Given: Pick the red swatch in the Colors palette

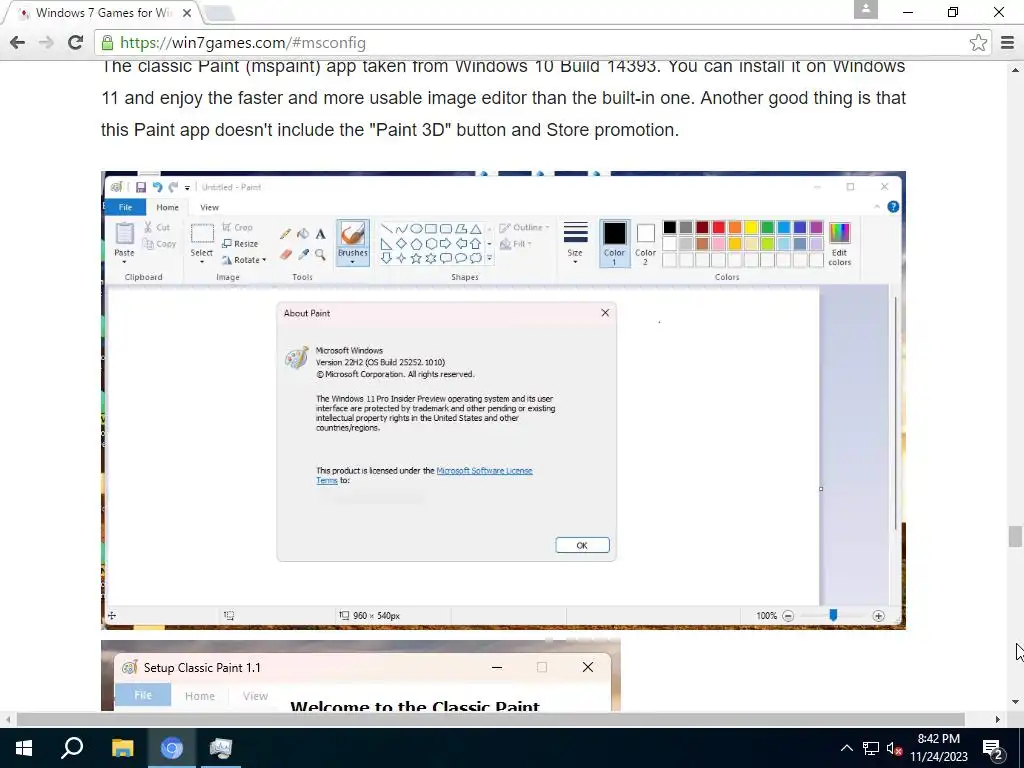Looking at the screenshot, I should click(x=718, y=227).
